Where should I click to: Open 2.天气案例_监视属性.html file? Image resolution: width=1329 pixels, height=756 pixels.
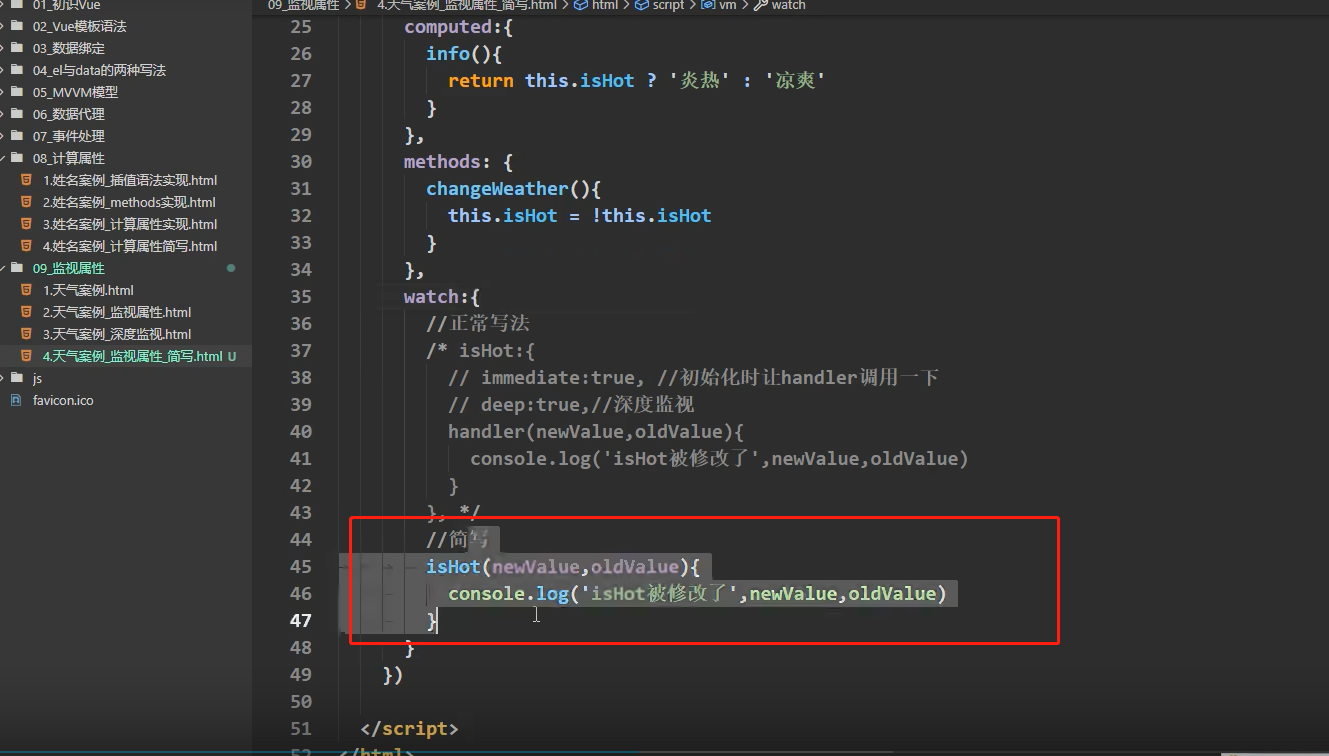pyautogui.click(x=117, y=312)
